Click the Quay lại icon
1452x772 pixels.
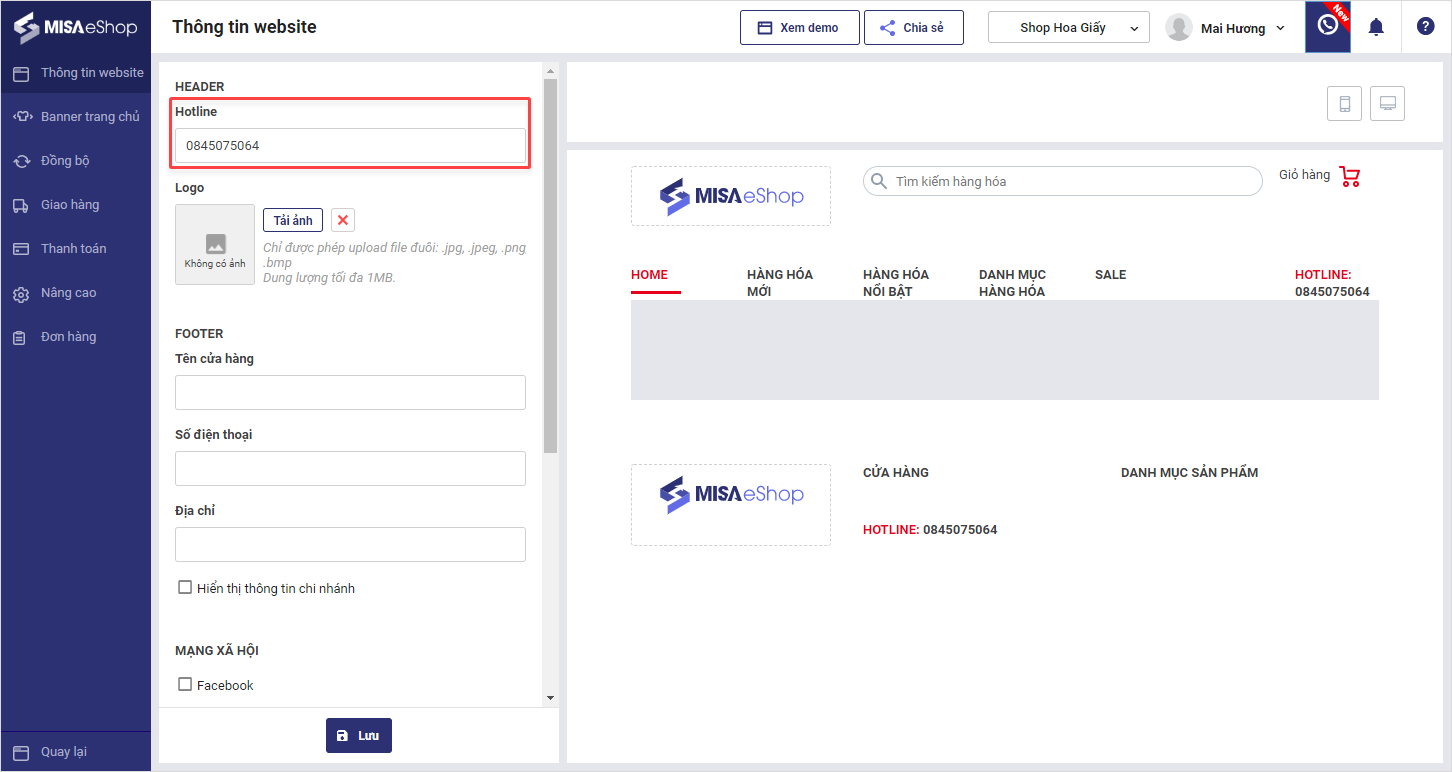click(21, 752)
